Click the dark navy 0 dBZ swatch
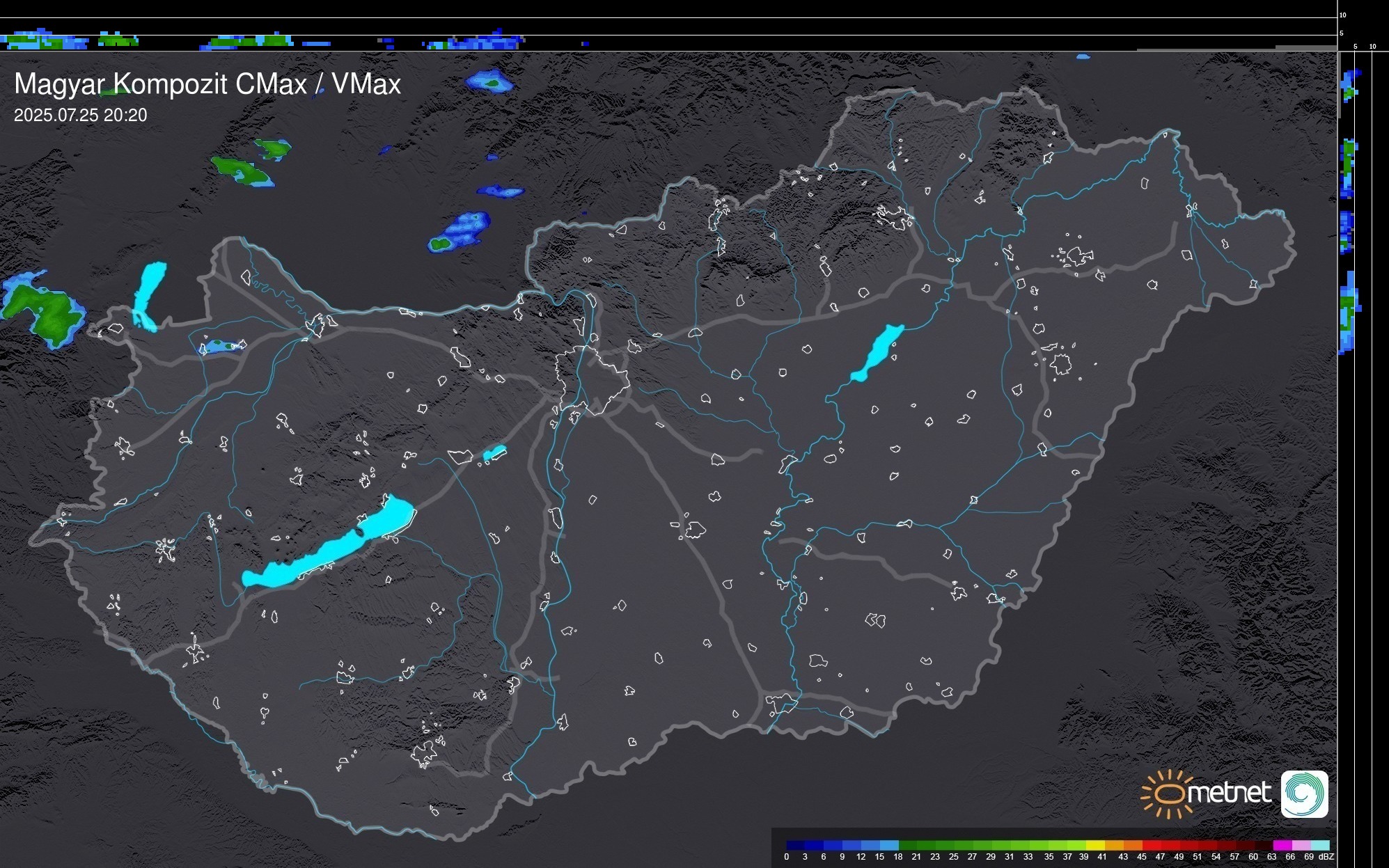Image resolution: width=1389 pixels, height=868 pixels. (x=795, y=845)
